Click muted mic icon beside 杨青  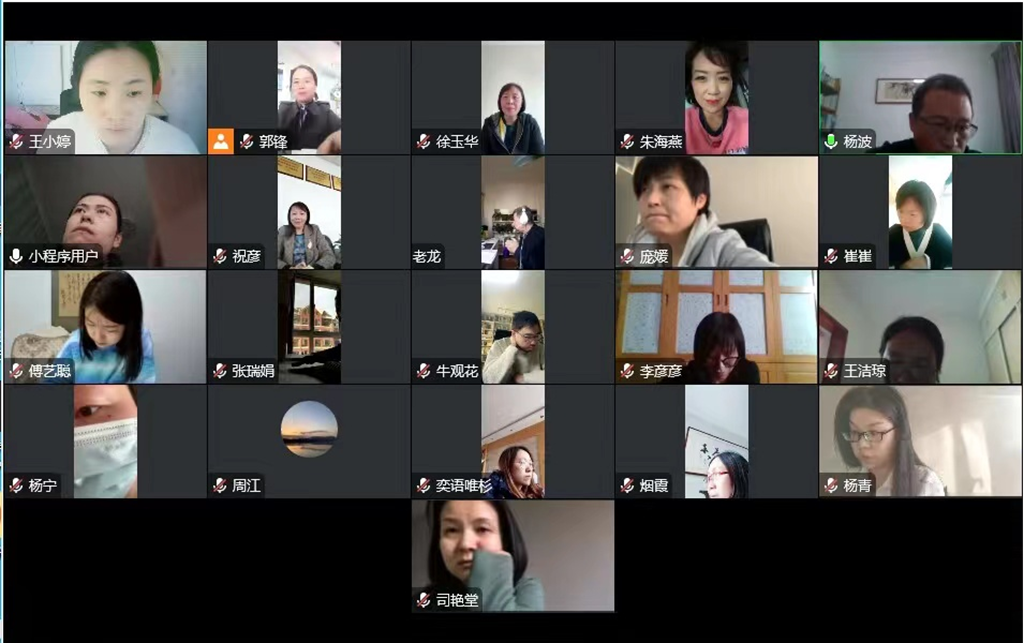point(831,486)
